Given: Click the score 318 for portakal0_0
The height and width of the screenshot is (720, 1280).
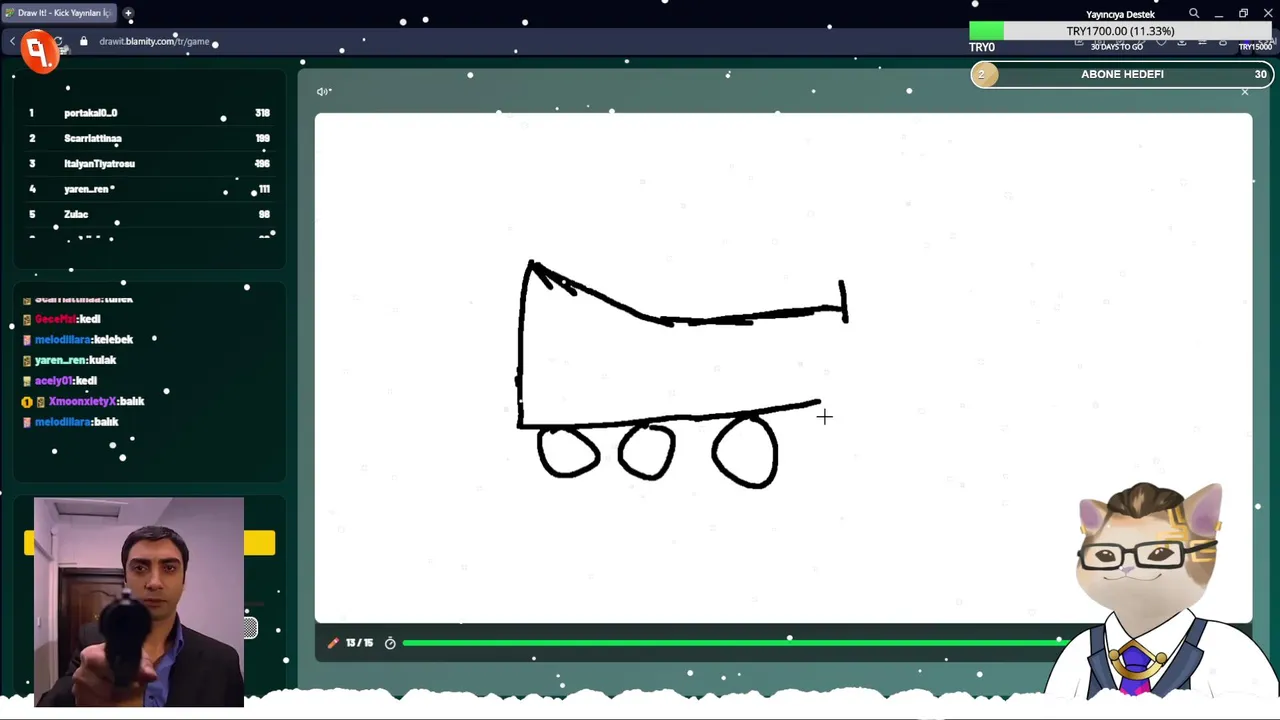Looking at the screenshot, I should pos(262,113).
